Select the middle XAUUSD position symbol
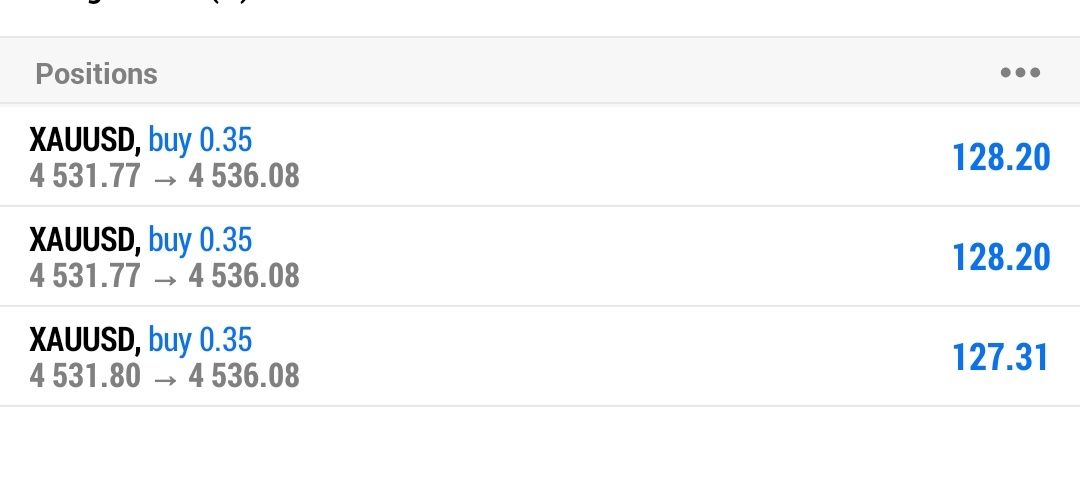The width and height of the screenshot is (1080, 477). point(84,240)
